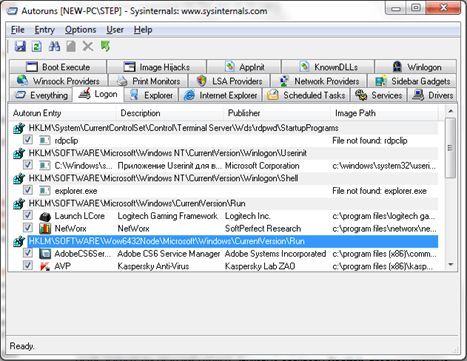Screen dimensions: 467x361
Task: Click the registry icon of the StartupPrograms key
Action: (19, 128)
